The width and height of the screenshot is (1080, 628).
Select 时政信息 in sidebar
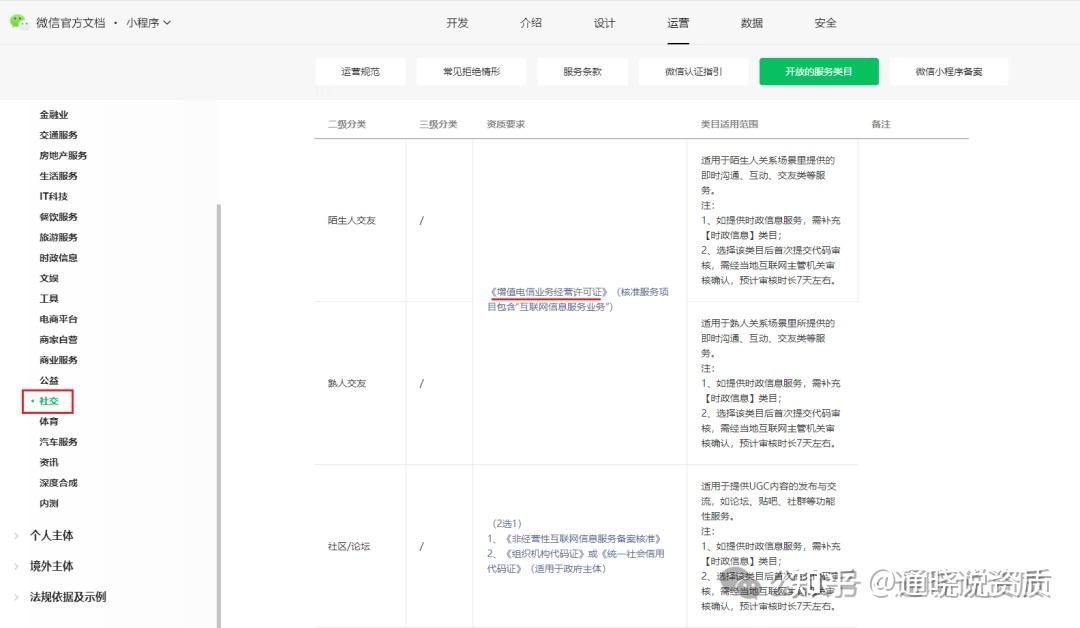[x=59, y=258]
